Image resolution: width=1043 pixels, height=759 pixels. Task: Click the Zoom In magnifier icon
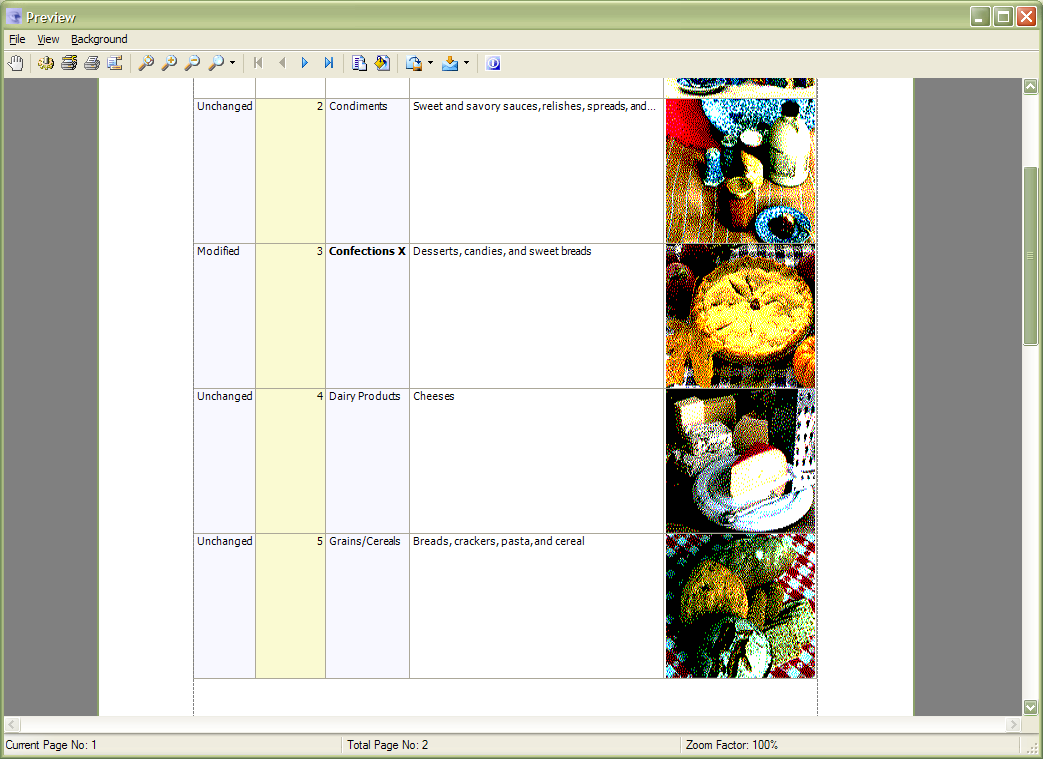point(169,63)
